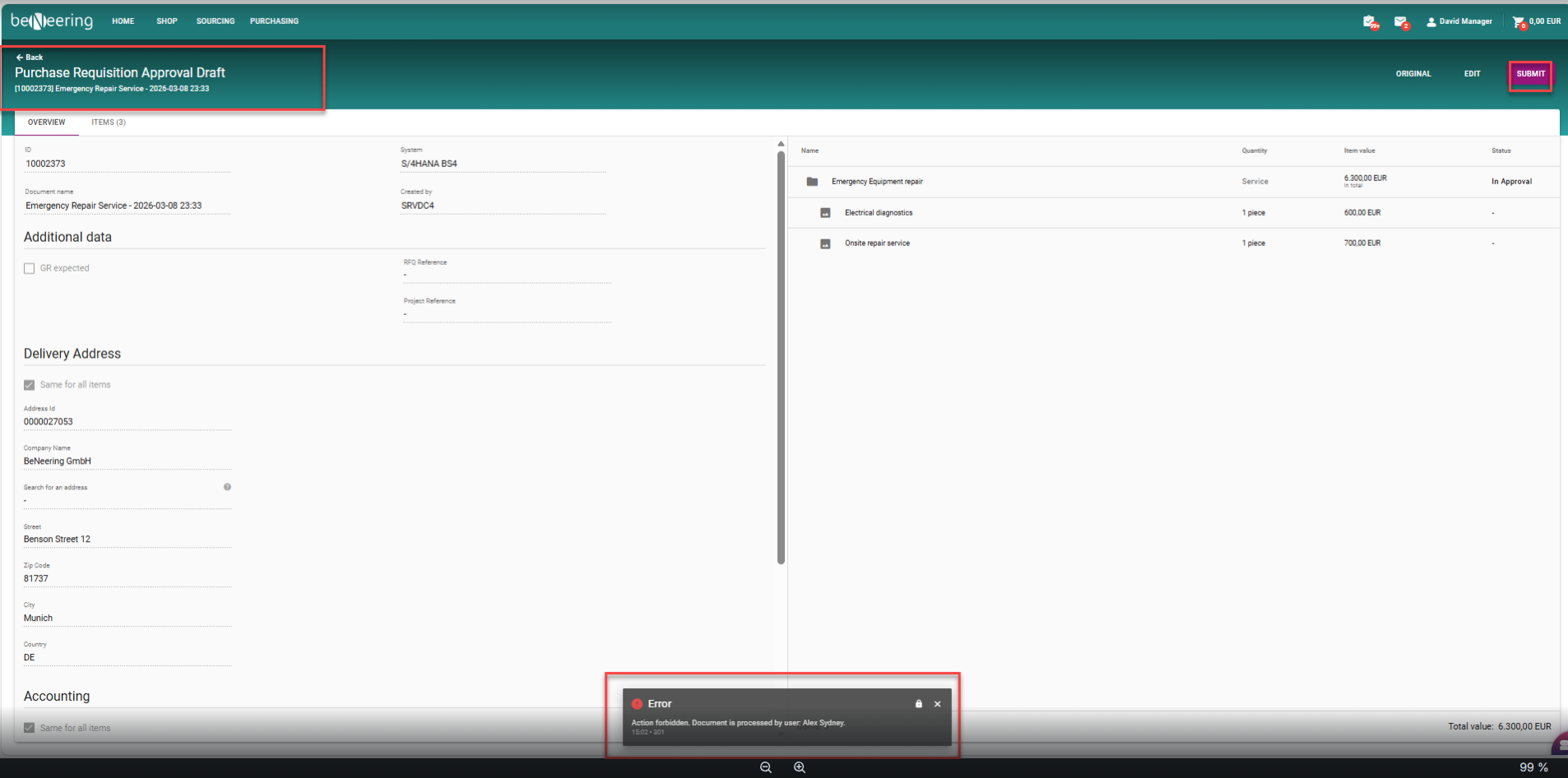Click the In Approval status text
1568x778 pixels.
click(1511, 182)
